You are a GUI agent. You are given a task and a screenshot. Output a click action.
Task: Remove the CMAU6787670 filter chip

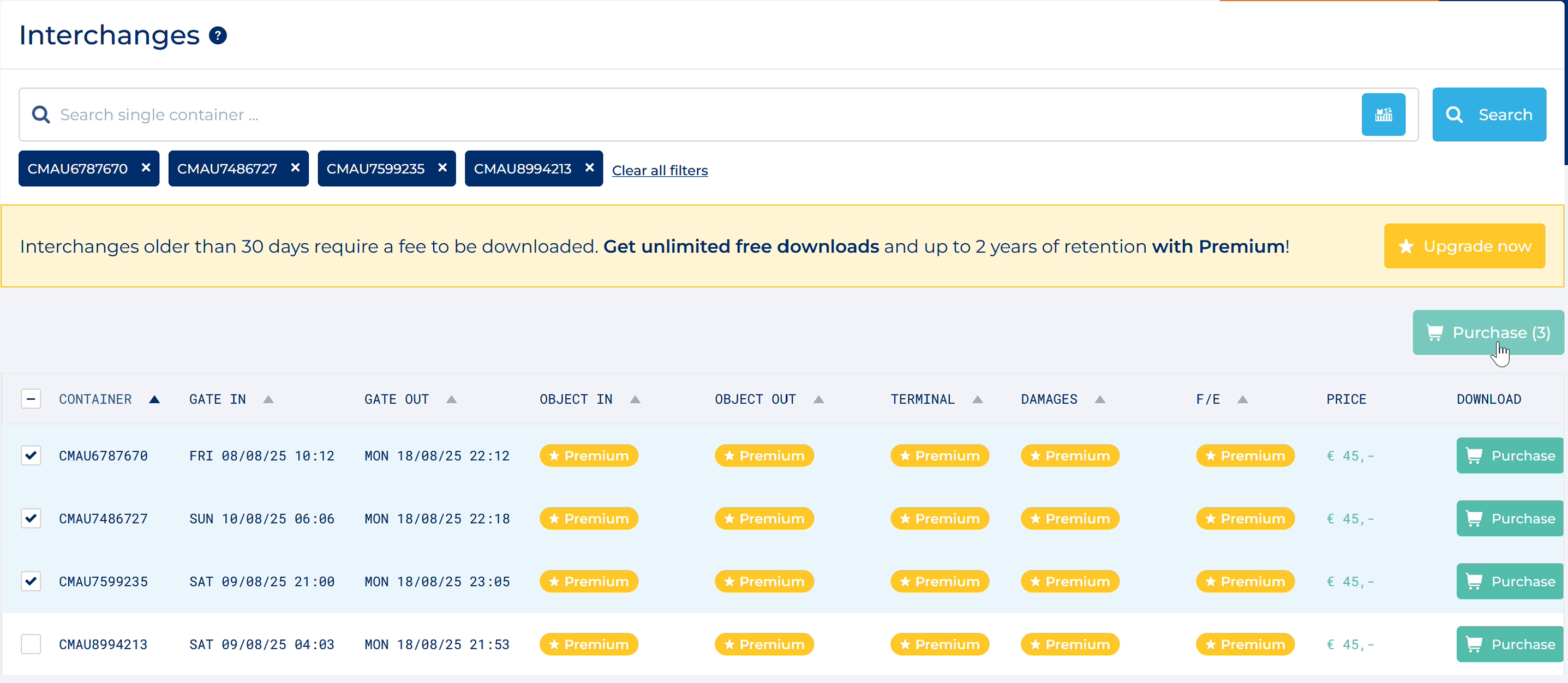tap(146, 167)
